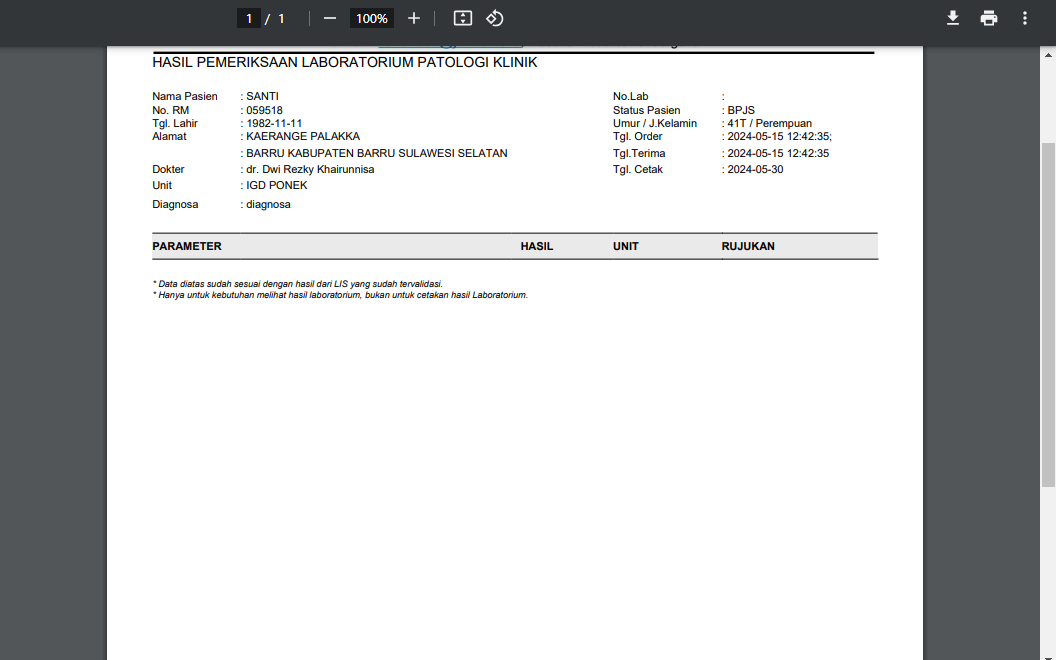Zoom in on the document
Screen dimensions: 1056x660
pyautogui.click(x=413, y=18)
